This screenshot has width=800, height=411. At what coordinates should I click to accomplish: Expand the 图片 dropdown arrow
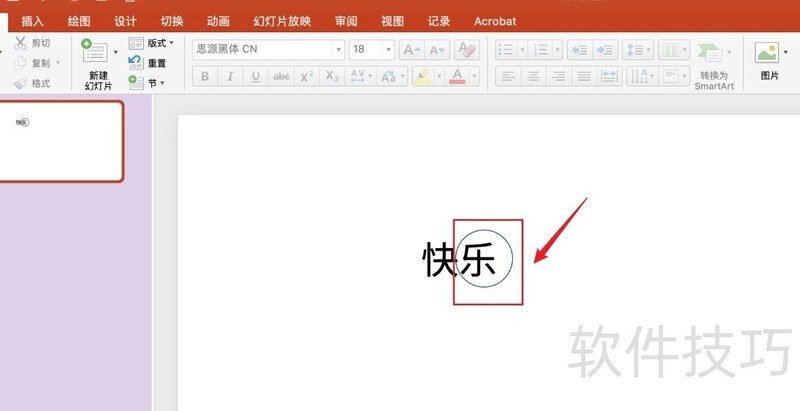click(x=785, y=52)
